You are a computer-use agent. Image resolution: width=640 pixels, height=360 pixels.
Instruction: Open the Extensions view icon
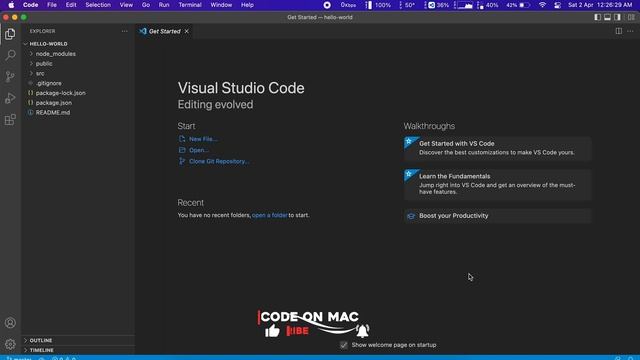coord(10,120)
